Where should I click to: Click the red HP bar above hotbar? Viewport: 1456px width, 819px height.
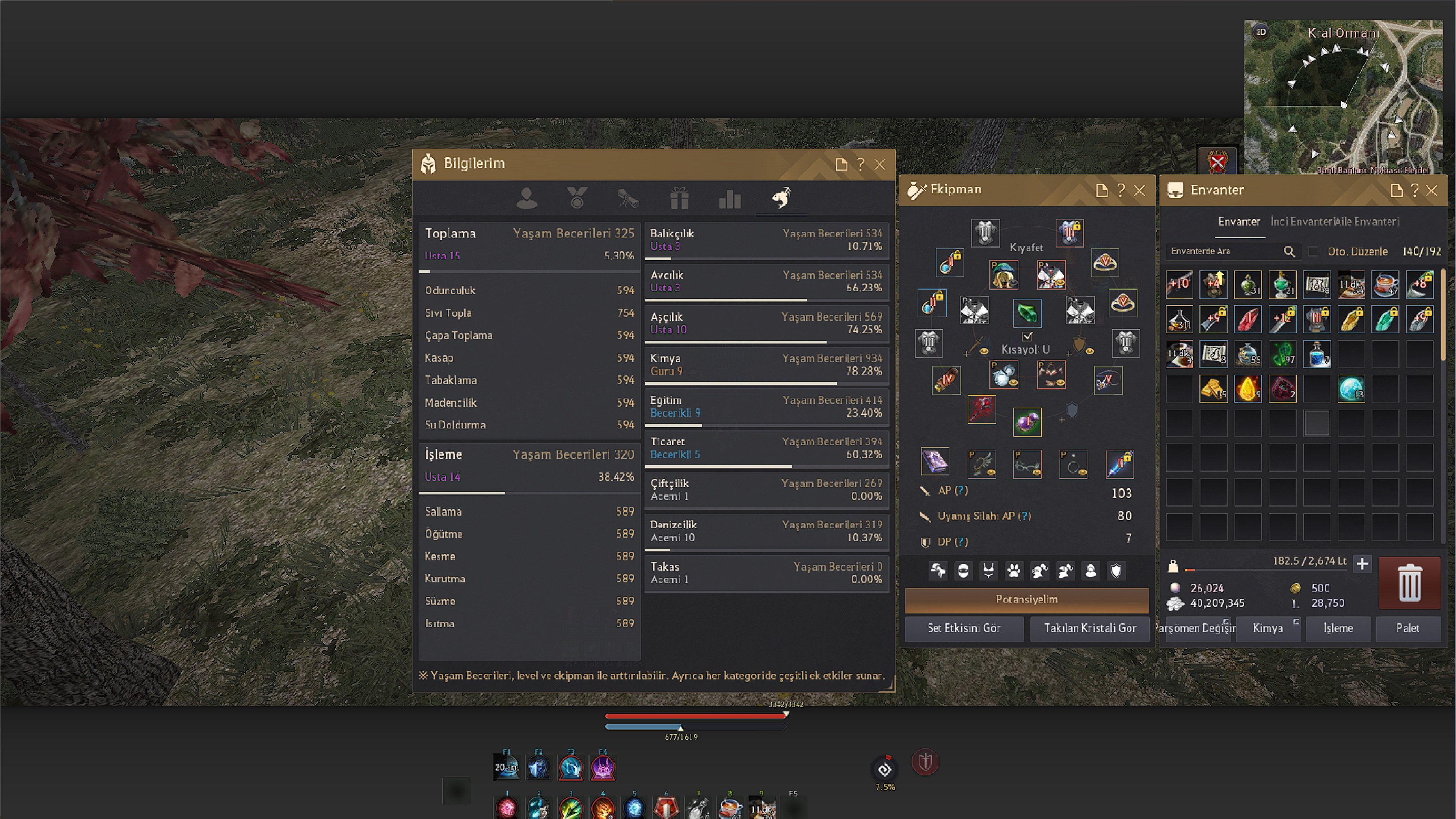tap(695, 715)
